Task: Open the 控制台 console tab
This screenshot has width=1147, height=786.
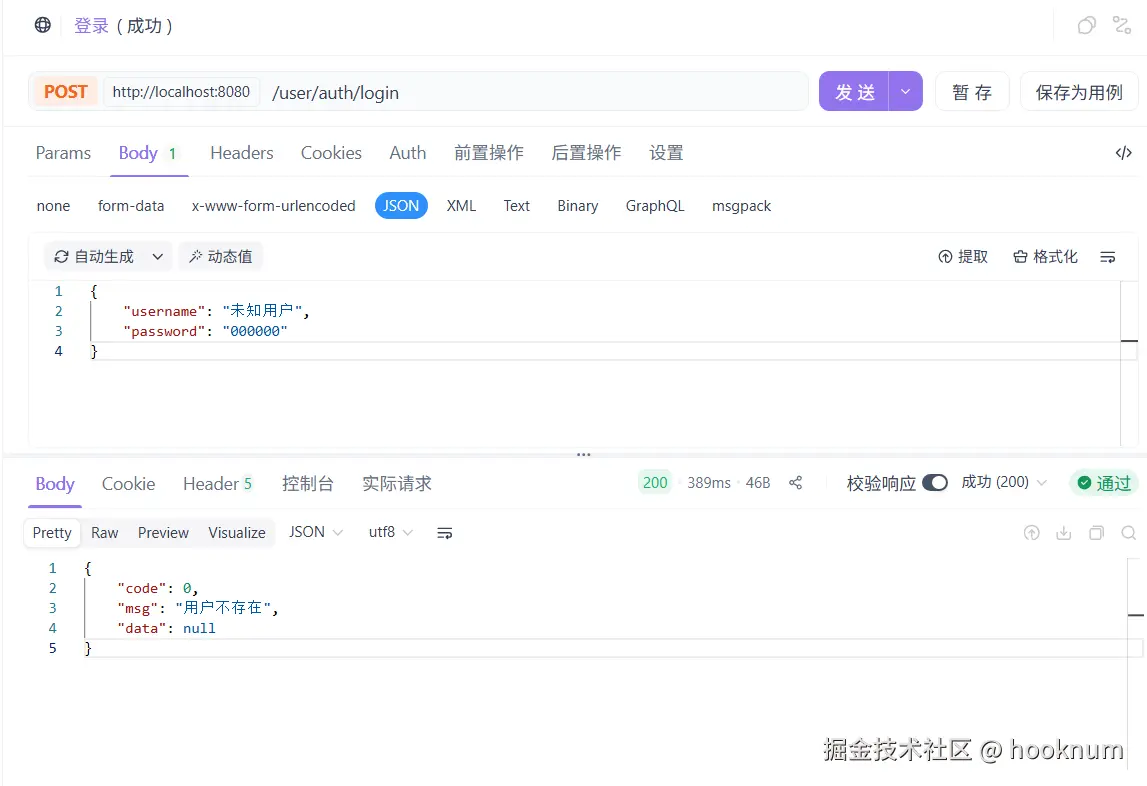Action: click(x=307, y=484)
